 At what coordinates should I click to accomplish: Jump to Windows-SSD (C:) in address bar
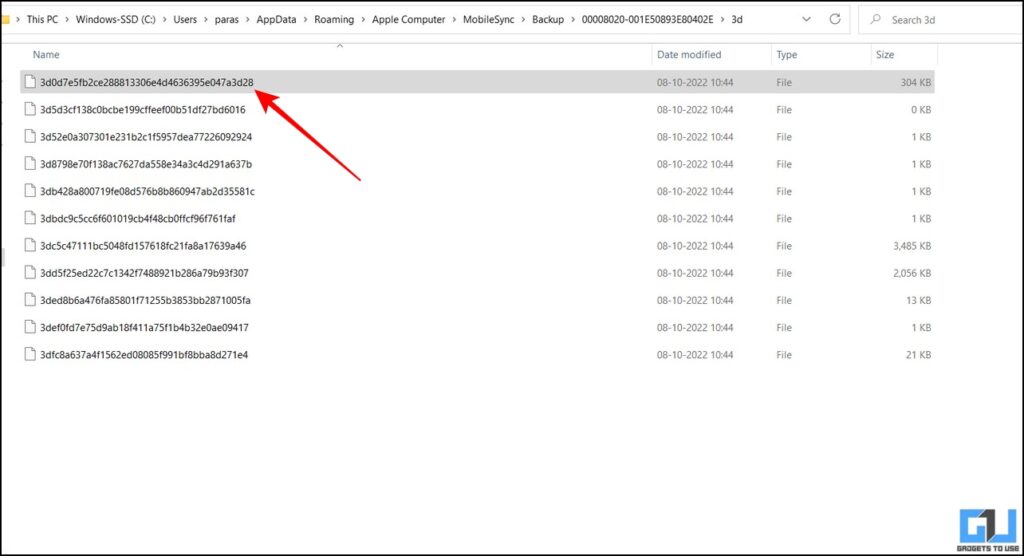[116, 19]
